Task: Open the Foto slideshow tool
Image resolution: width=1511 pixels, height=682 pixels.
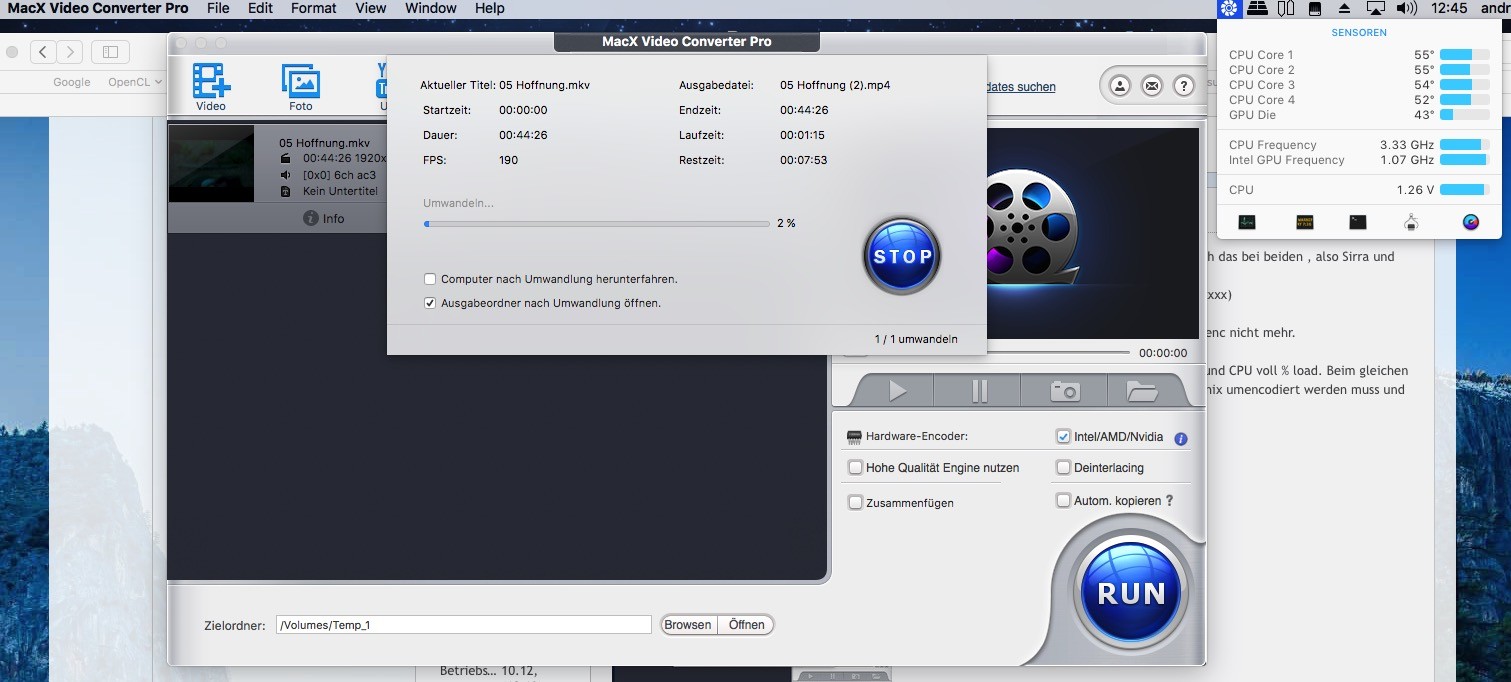Action: [x=300, y=87]
